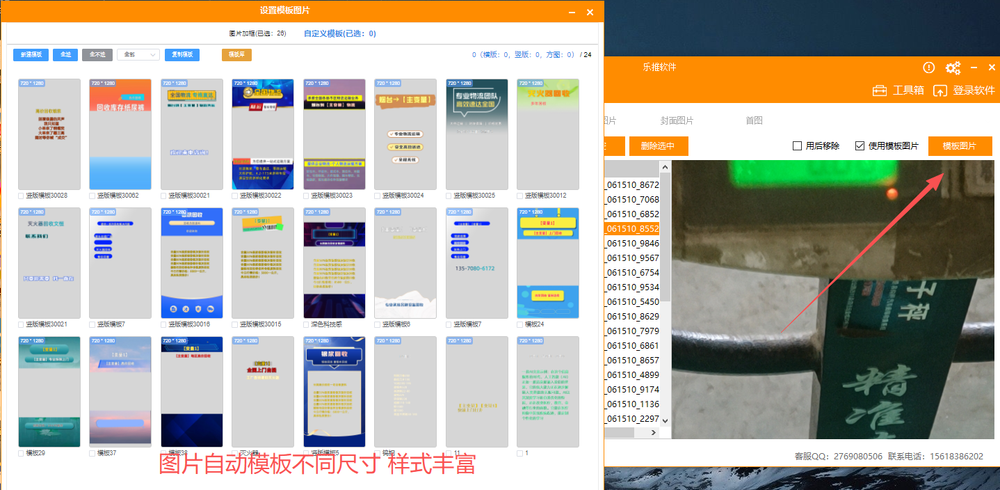The image size is (1000, 490).
Task: Select file row ending _061510_7979
Action: tap(631, 331)
